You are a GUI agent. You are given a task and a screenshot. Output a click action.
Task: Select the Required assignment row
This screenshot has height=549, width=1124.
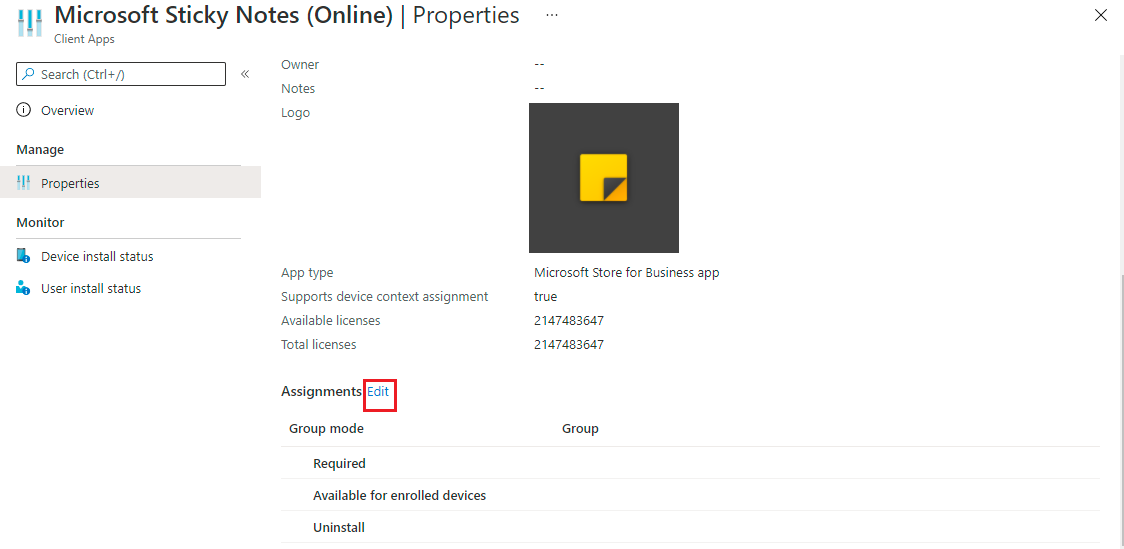690,463
